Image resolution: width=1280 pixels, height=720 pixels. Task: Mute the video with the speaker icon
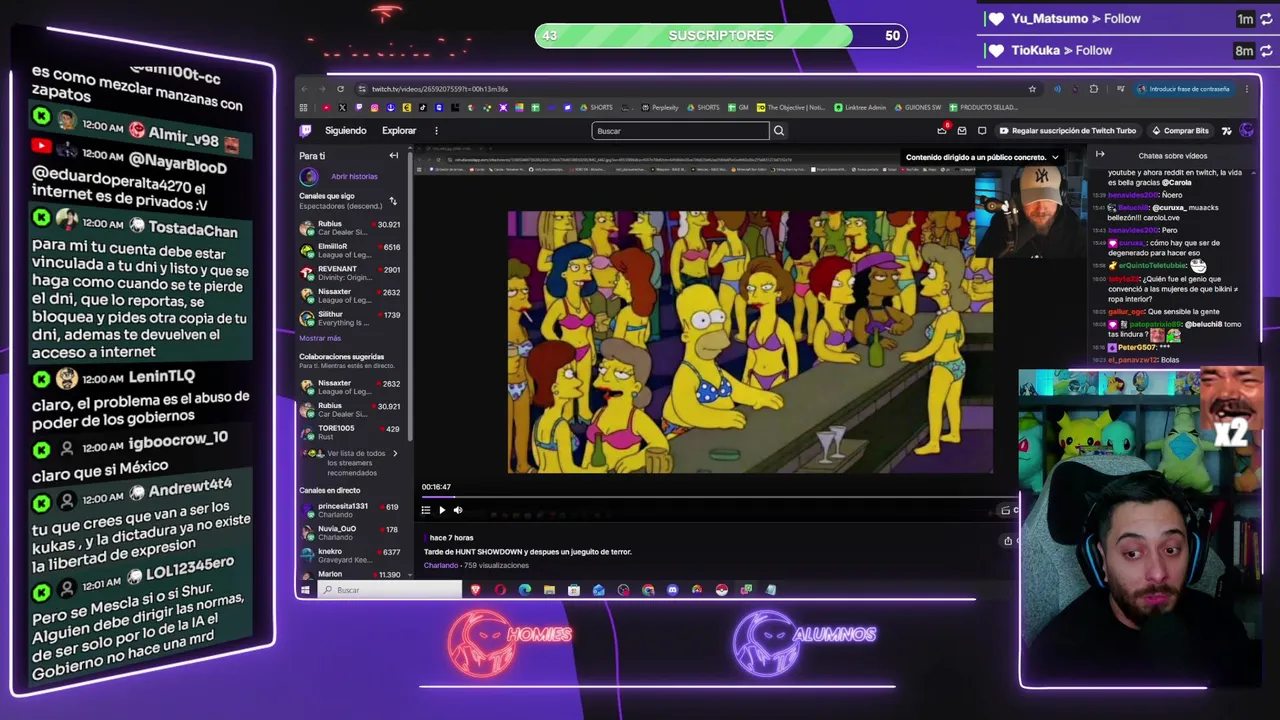pyautogui.click(x=458, y=510)
